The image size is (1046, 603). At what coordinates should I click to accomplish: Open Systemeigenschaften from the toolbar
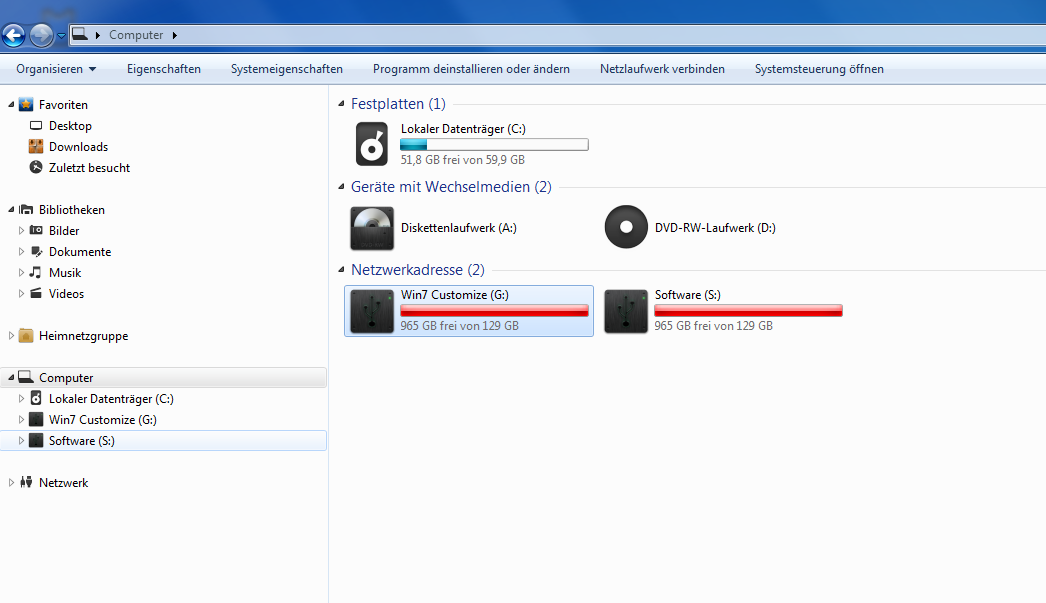tap(287, 69)
